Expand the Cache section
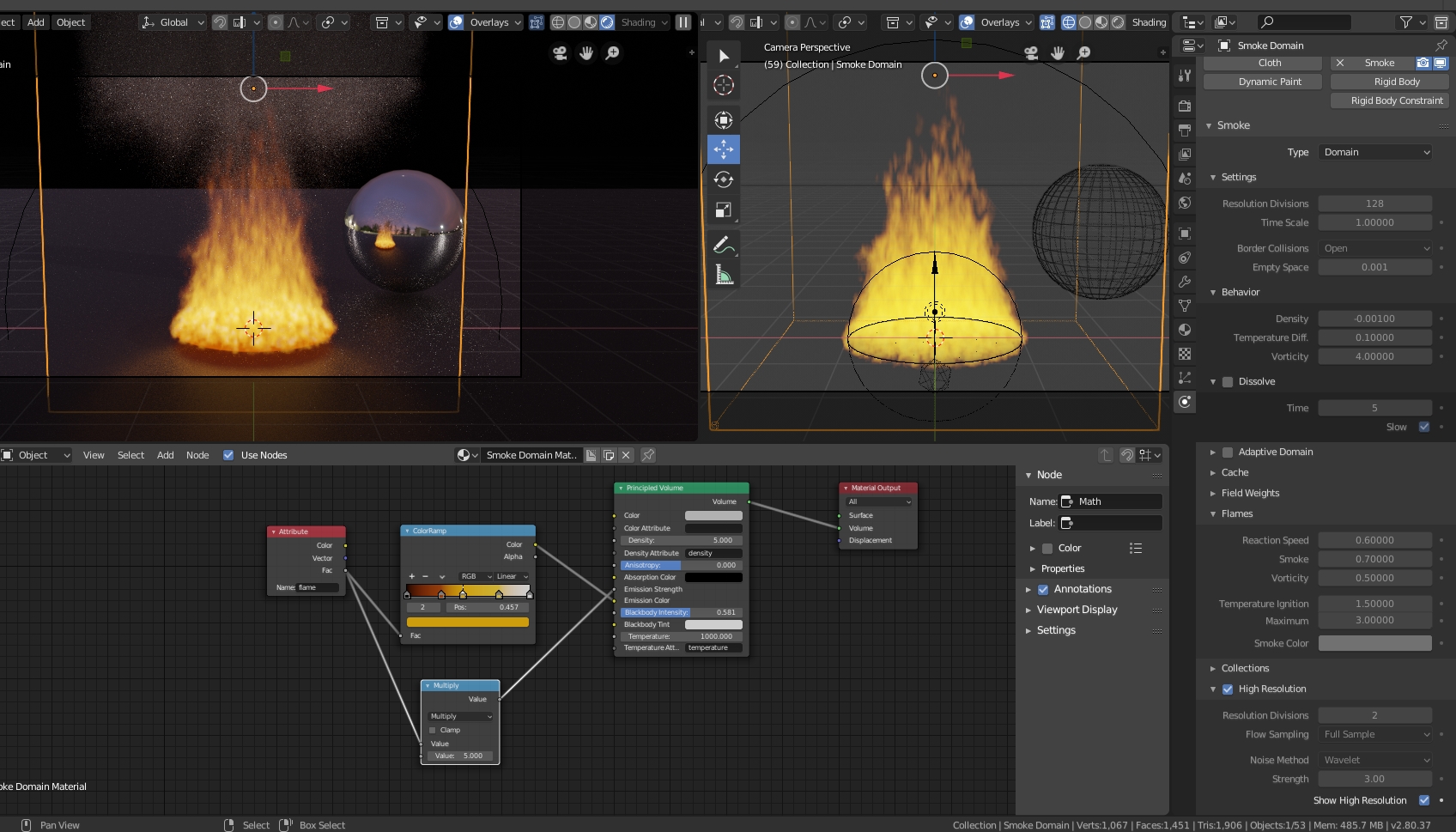This screenshot has height=832, width=1456. pyautogui.click(x=1234, y=472)
